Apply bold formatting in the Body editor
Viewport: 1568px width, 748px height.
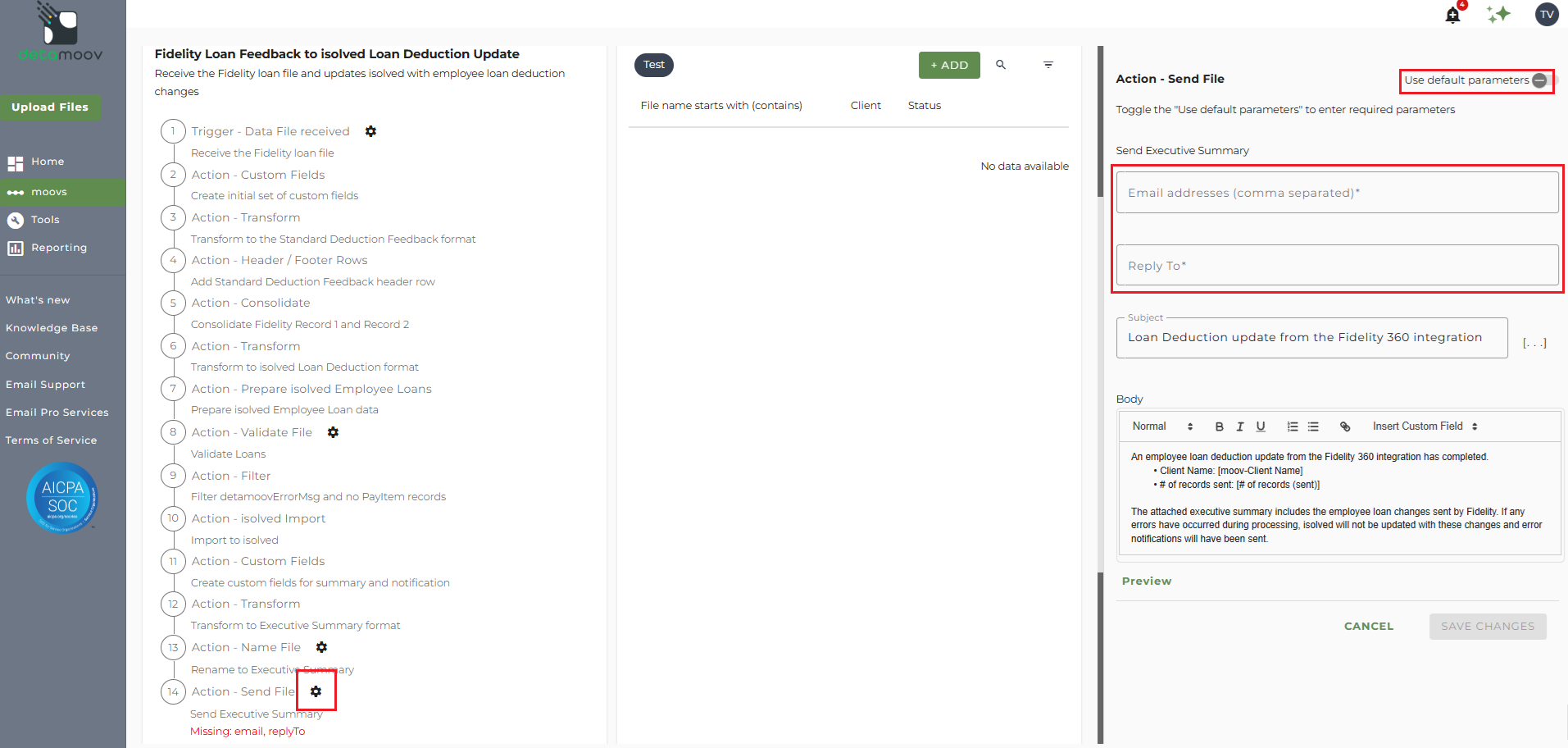[1219, 426]
